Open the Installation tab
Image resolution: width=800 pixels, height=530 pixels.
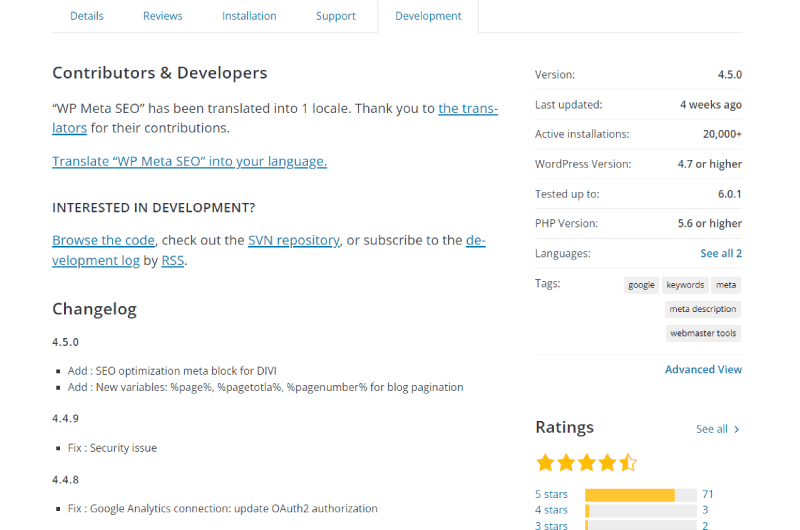249,16
